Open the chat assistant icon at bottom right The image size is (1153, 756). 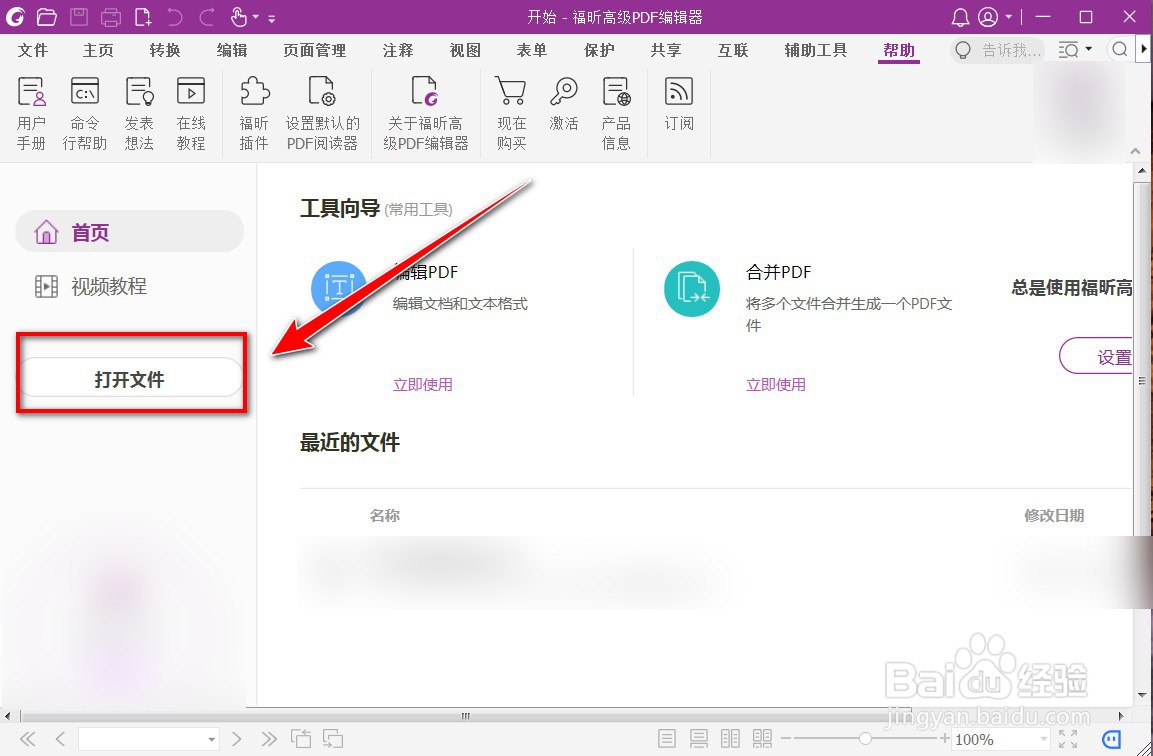pos(1112,738)
